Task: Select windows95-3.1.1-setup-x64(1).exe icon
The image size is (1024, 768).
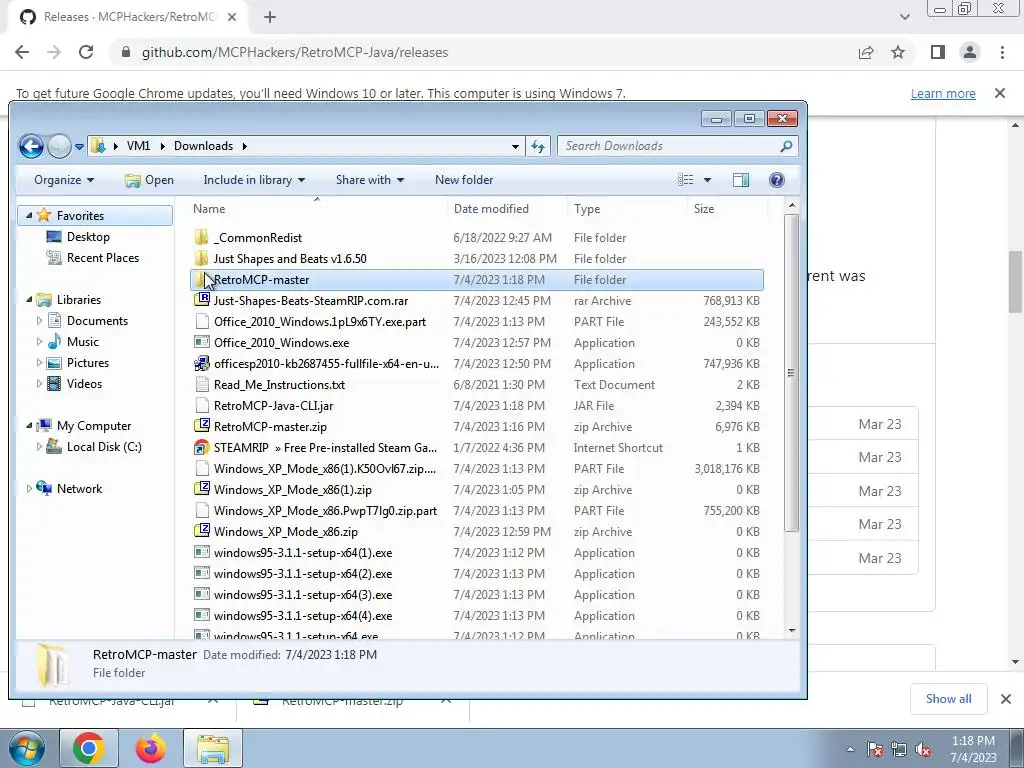Action: [202, 552]
